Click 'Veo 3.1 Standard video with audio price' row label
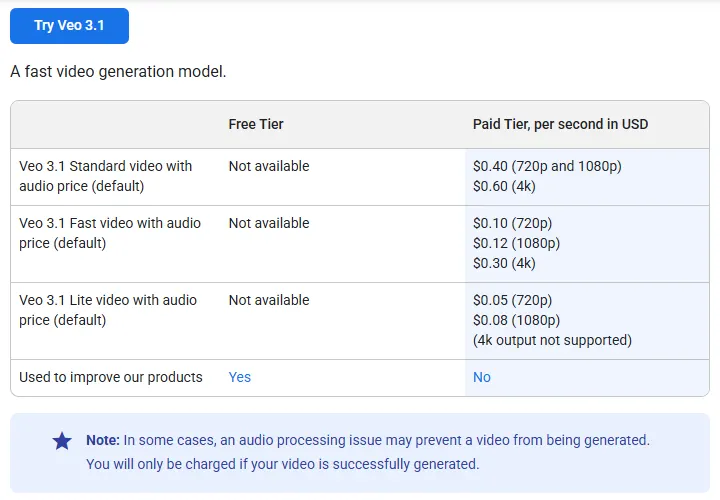This screenshot has width=720, height=500. tap(106, 176)
